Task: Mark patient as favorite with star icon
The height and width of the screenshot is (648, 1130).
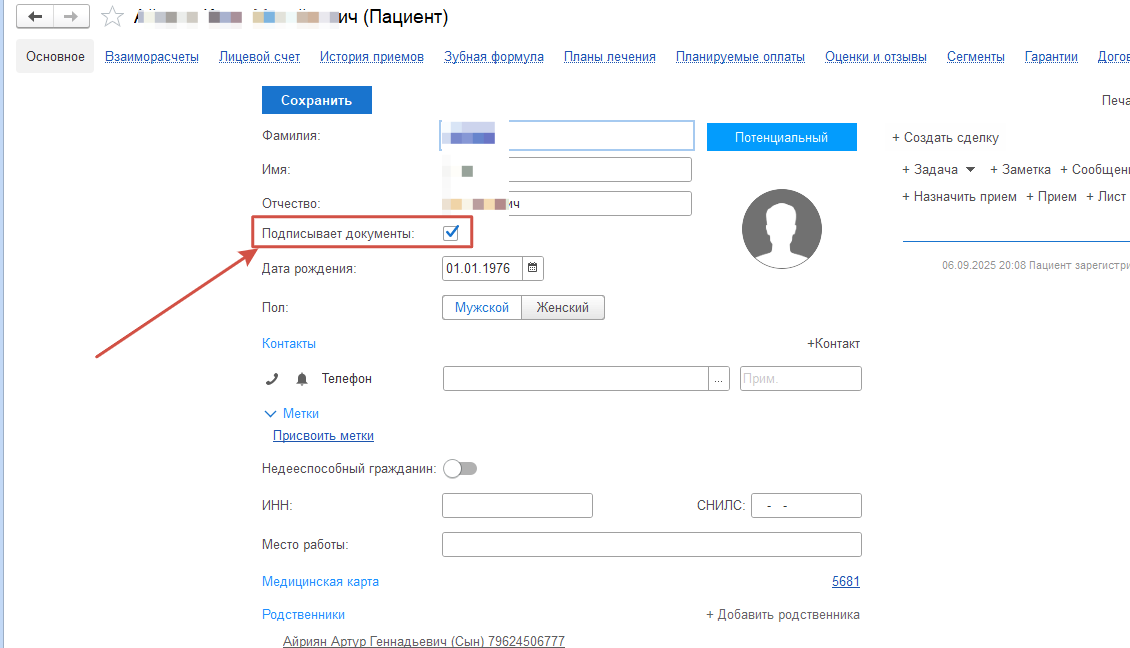Action: pos(112,17)
